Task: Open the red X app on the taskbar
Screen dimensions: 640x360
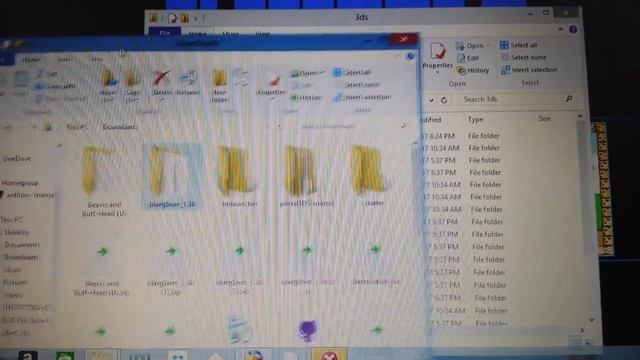Action: [x=329, y=354]
